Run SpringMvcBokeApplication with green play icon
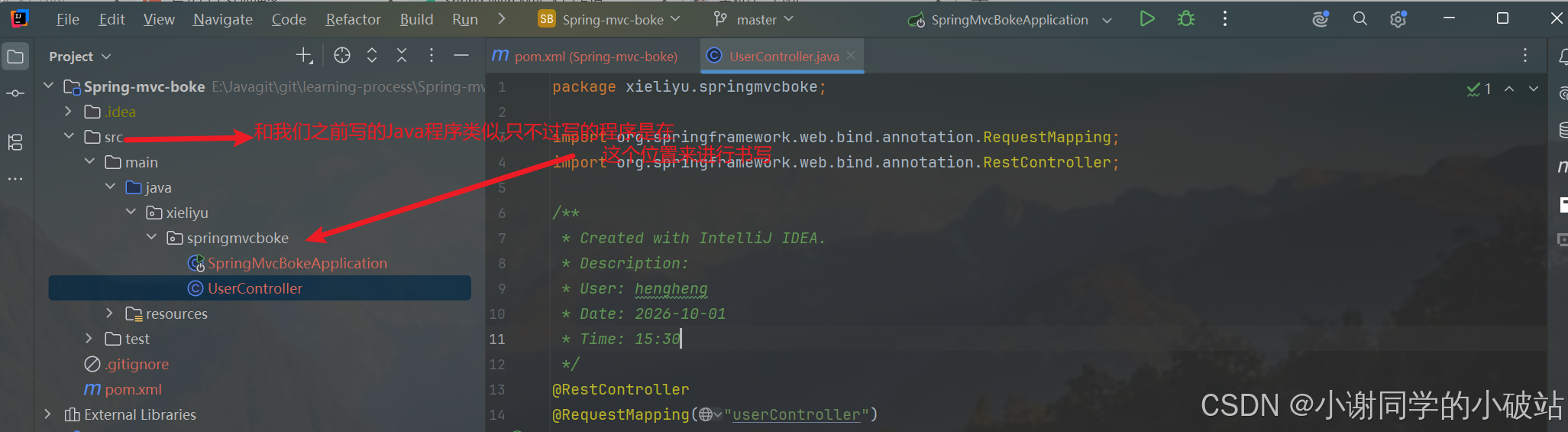1568x432 pixels. click(1146, 19)
